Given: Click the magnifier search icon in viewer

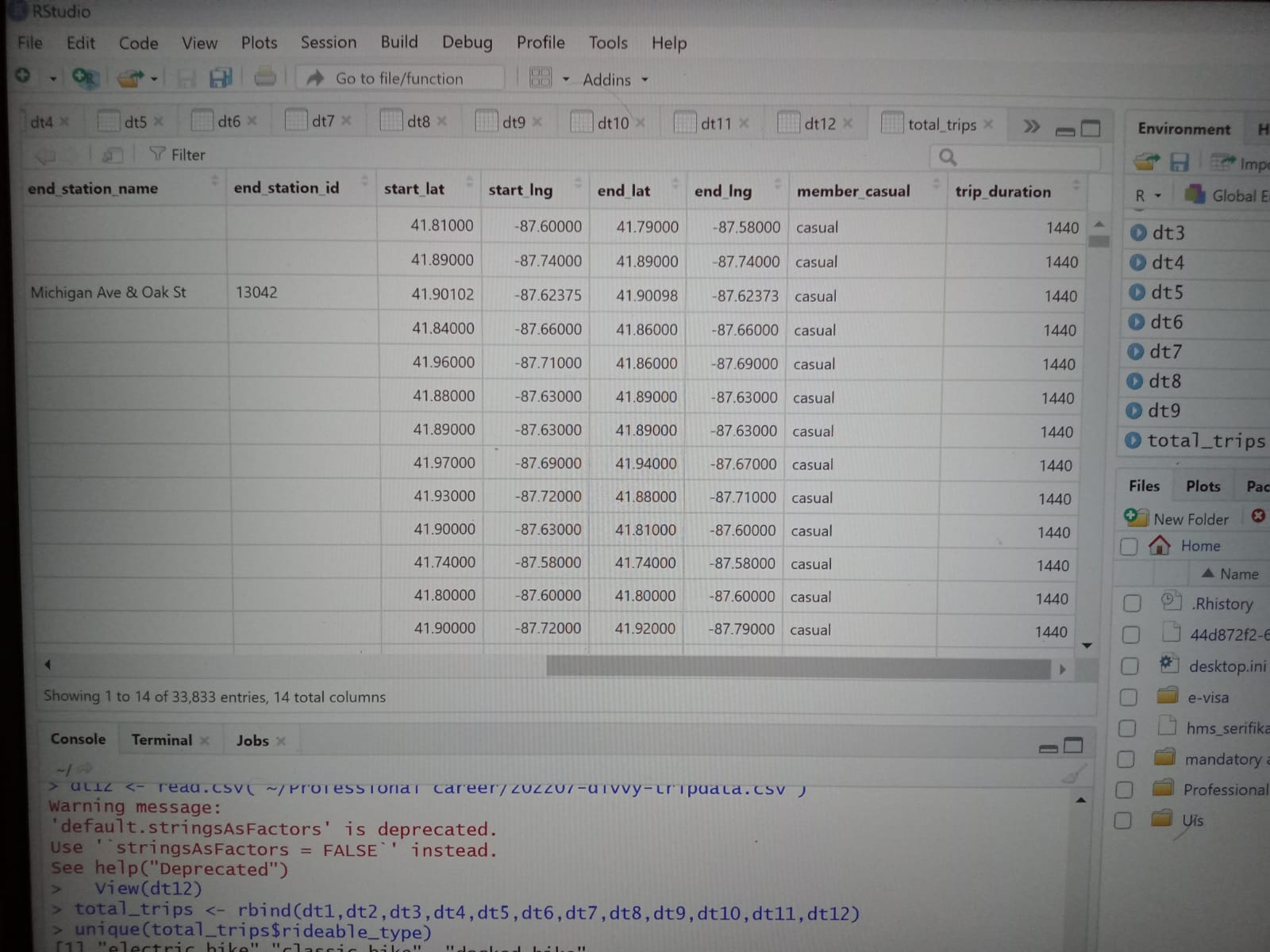Looking at the screenshot, I should coord(948,157).
